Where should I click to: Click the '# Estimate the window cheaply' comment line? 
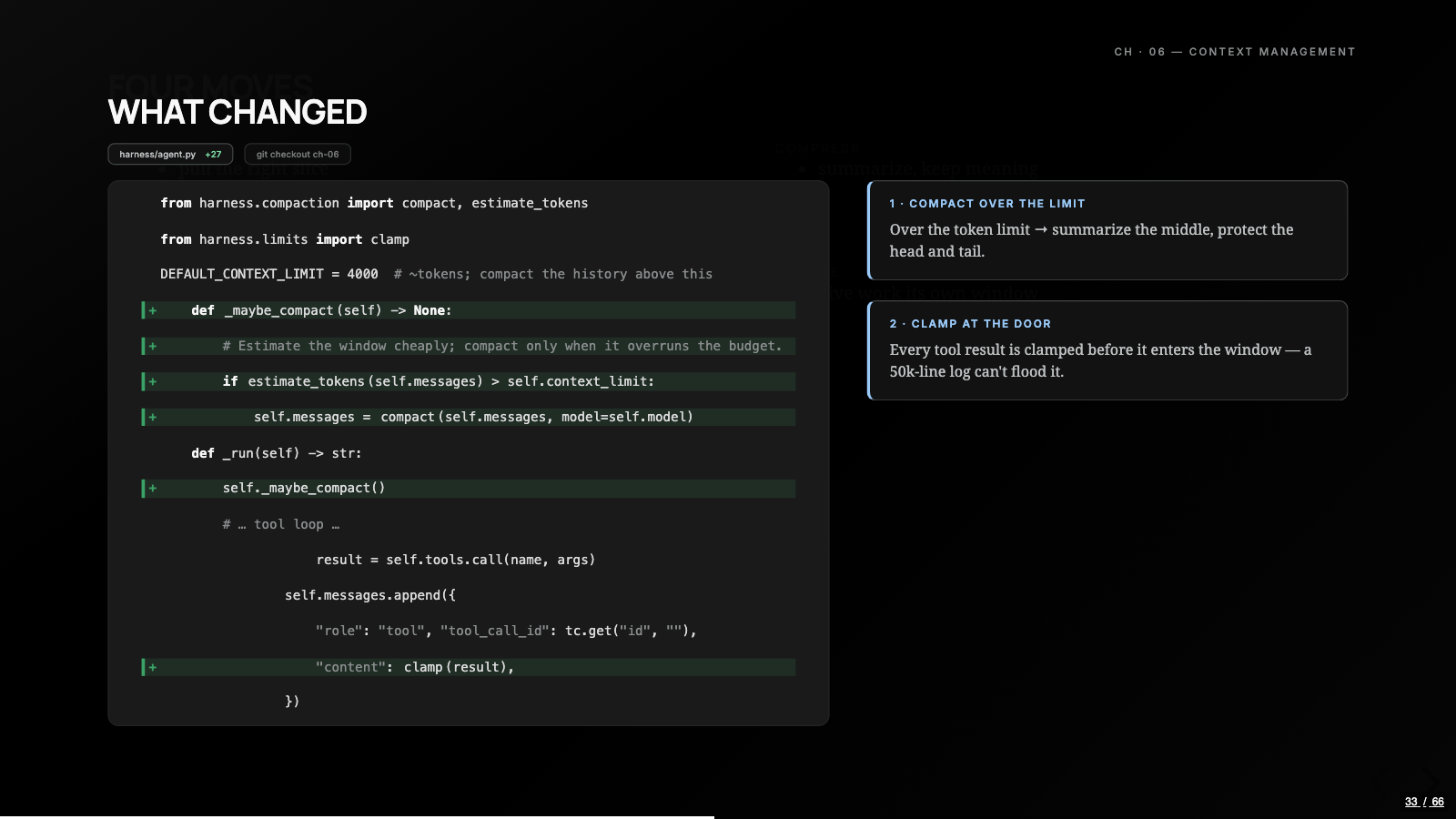coord(469,346)
